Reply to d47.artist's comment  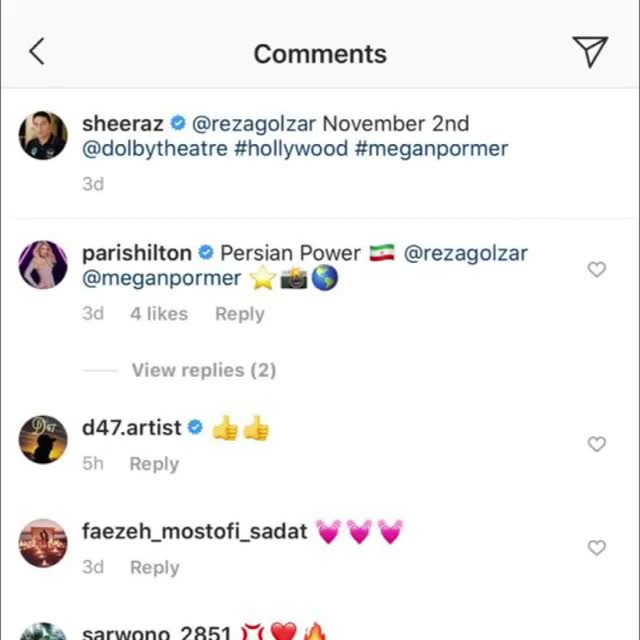(x=154, y=464)
